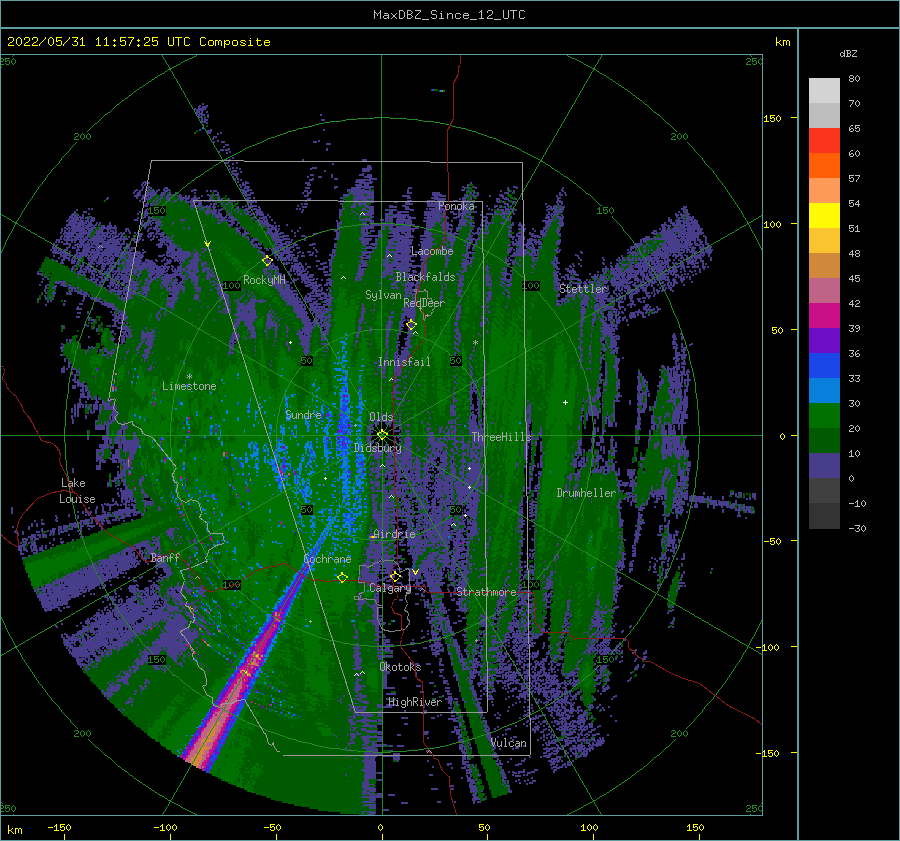Click the dBZ legend heading
The height and width of the screenshot is (841, 900).
pyautogui.click(x=848, y=54)
